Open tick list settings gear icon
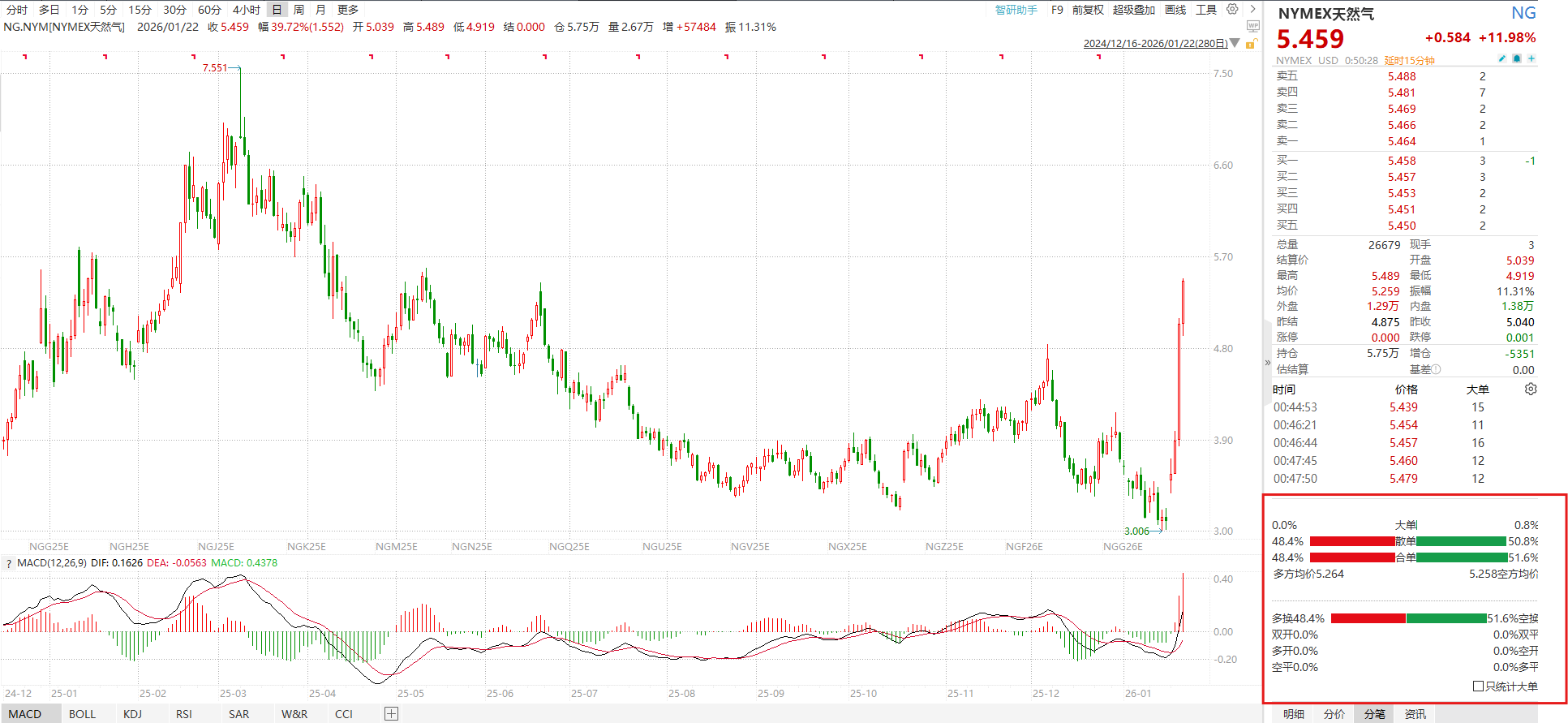 click(x=1531, y=389)
